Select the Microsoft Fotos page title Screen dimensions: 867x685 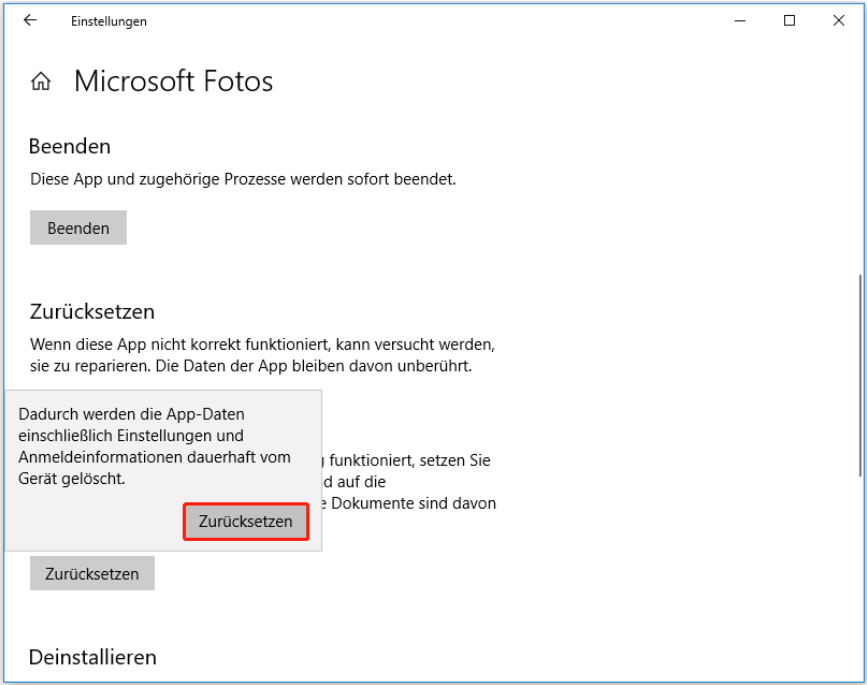pyautogui.click(x=173, y=81)
